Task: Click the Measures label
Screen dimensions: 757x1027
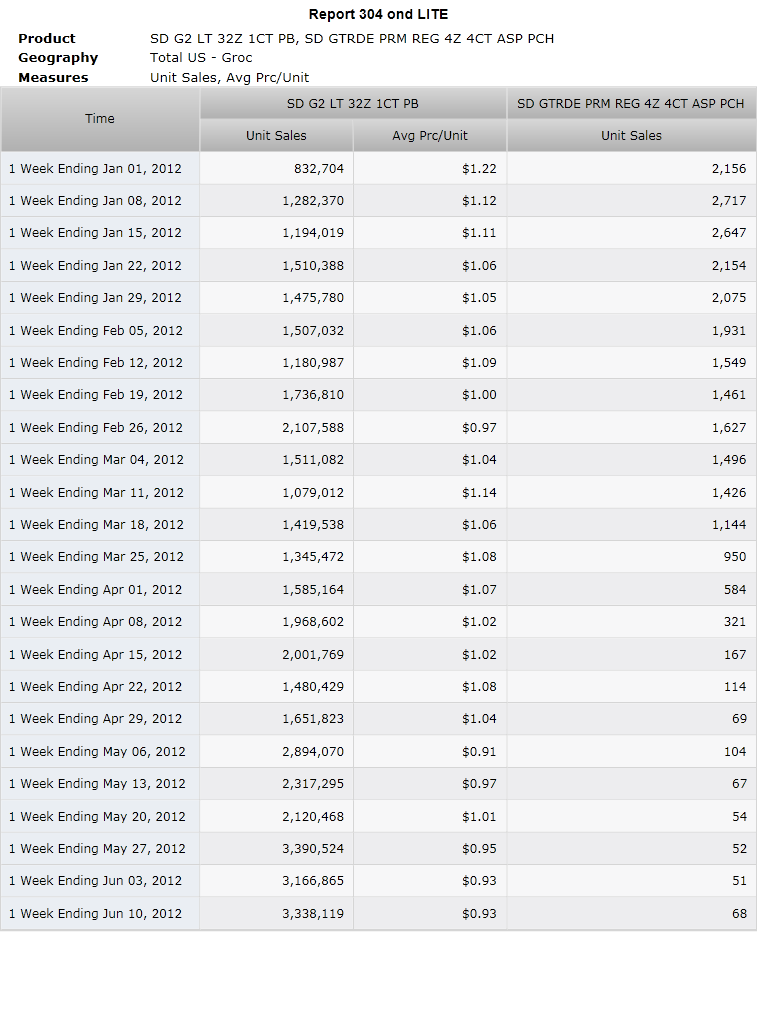Action: pos(53,77)
